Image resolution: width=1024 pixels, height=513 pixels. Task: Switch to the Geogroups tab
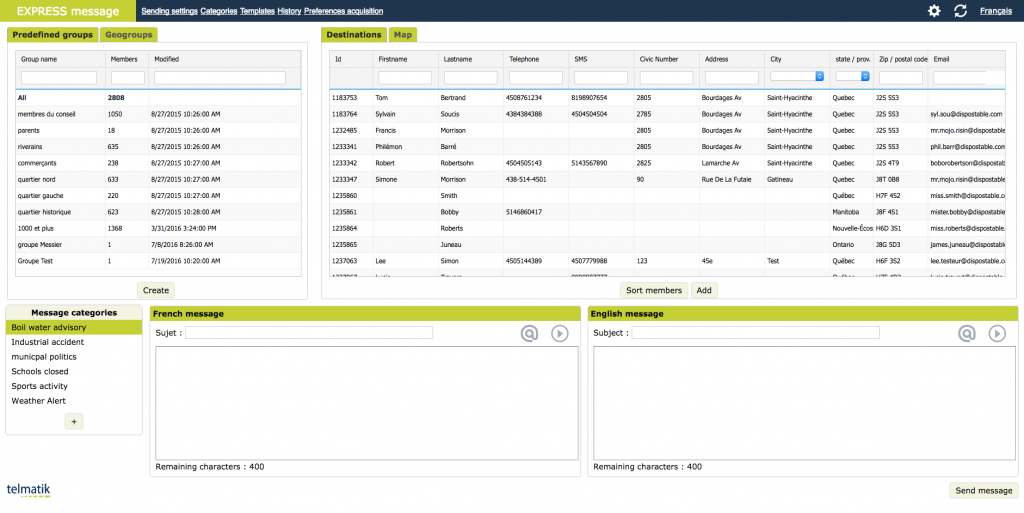click(129, 35)
